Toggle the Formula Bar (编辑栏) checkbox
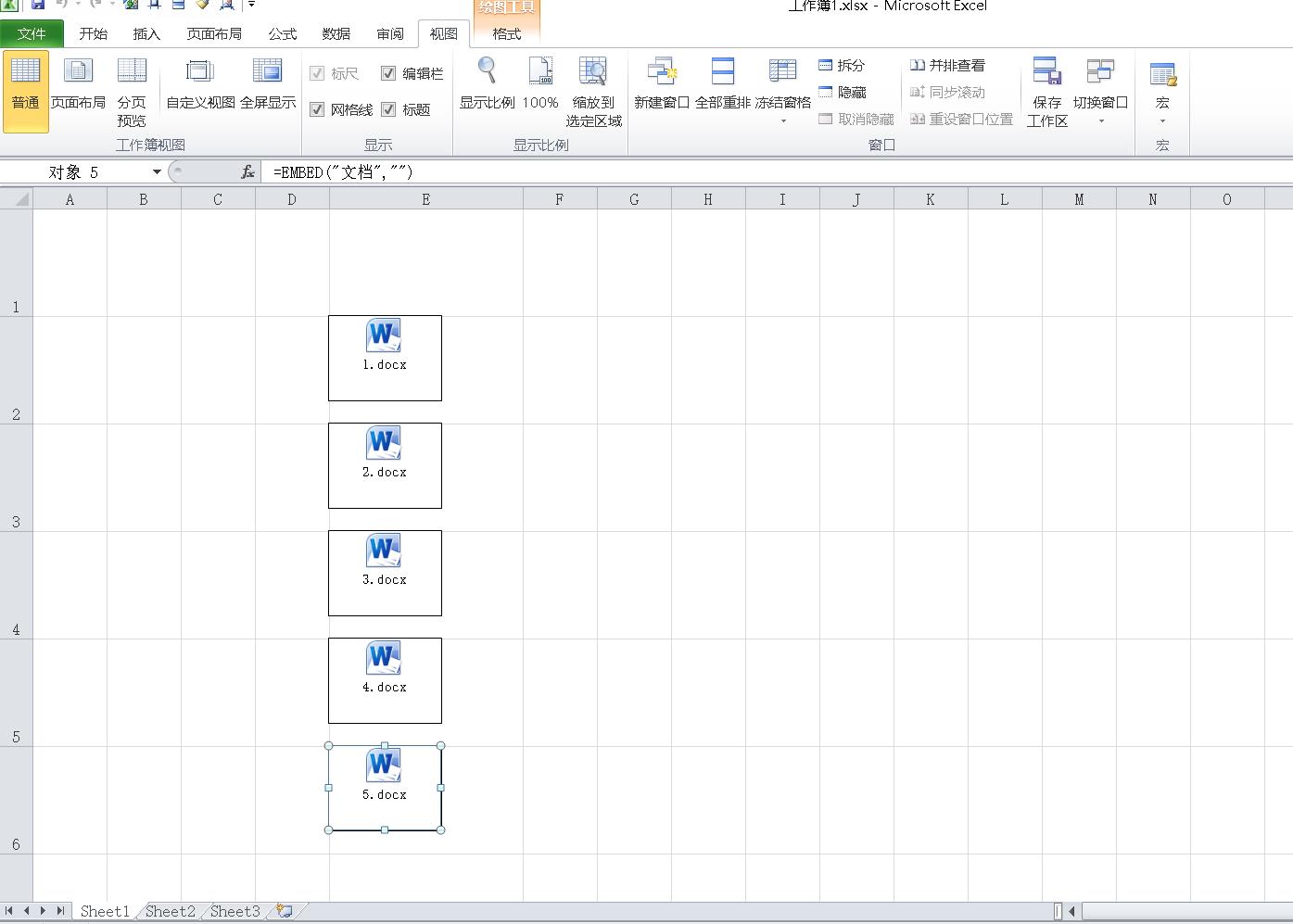Viewport: 1293px width, 924px height. 388,73
